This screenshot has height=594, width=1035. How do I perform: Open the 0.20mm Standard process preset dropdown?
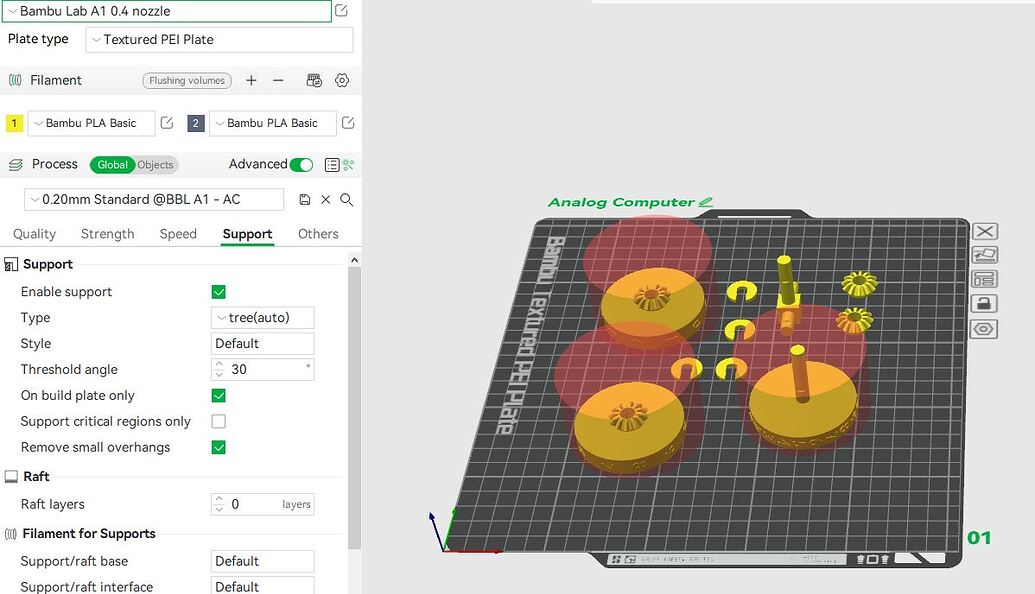pyautogui.click(x=154, y=199)
